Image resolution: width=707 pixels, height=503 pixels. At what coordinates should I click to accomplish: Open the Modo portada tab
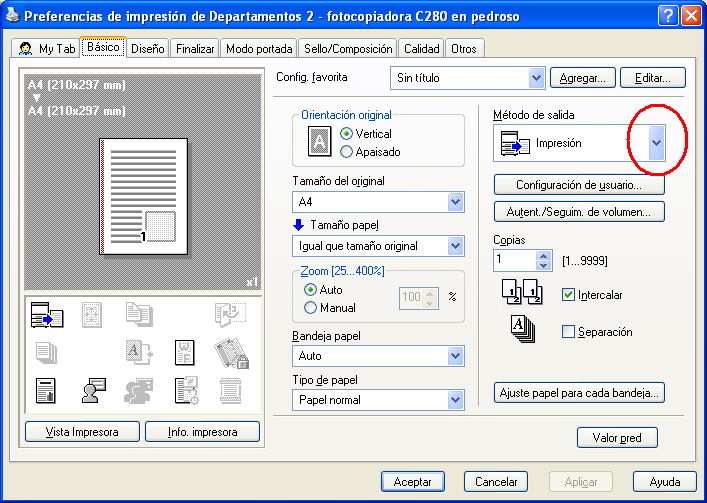[x=259, y=49]
